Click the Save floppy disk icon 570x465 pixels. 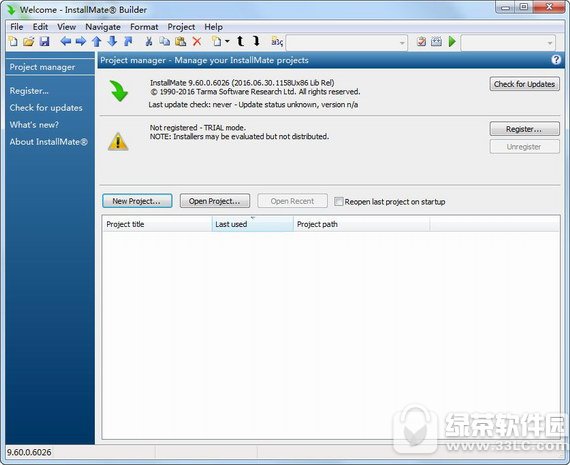(44, 41)
